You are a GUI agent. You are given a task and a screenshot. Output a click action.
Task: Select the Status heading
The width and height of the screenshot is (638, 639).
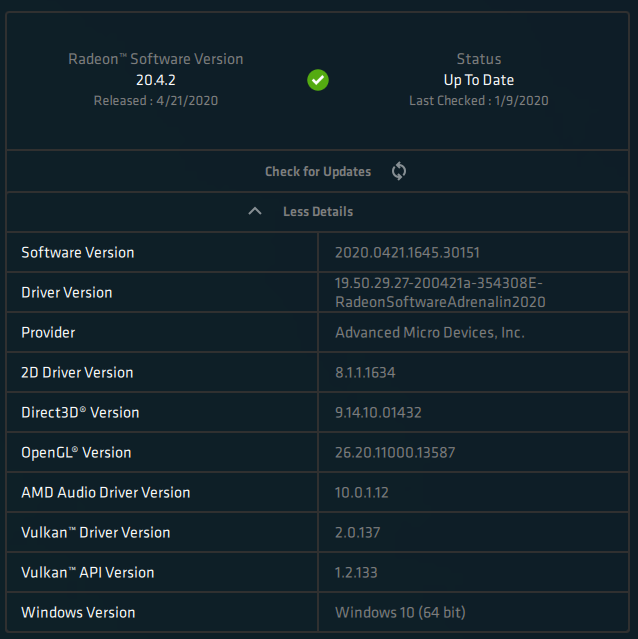pyautogui.click(x=479, y=59)
